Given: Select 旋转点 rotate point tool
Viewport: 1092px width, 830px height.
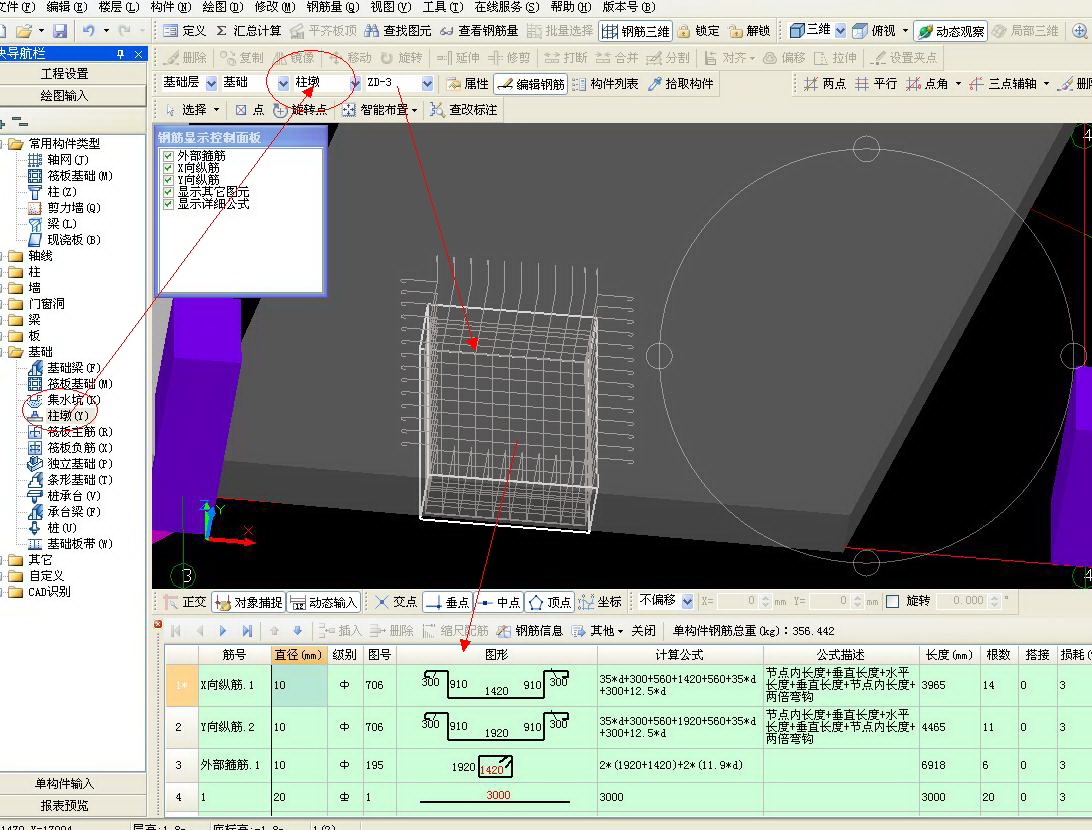Looking at the screenshot, I should click(x=299, y=110).
